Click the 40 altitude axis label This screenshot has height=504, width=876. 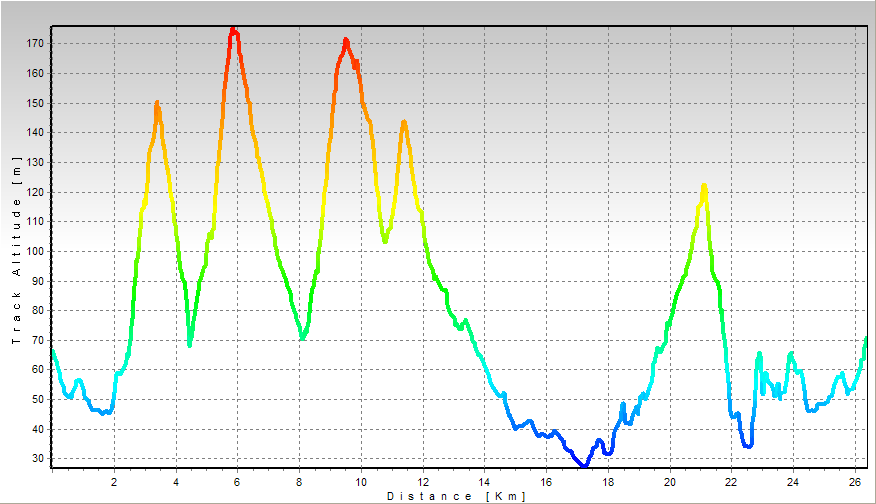coord(37,429)
